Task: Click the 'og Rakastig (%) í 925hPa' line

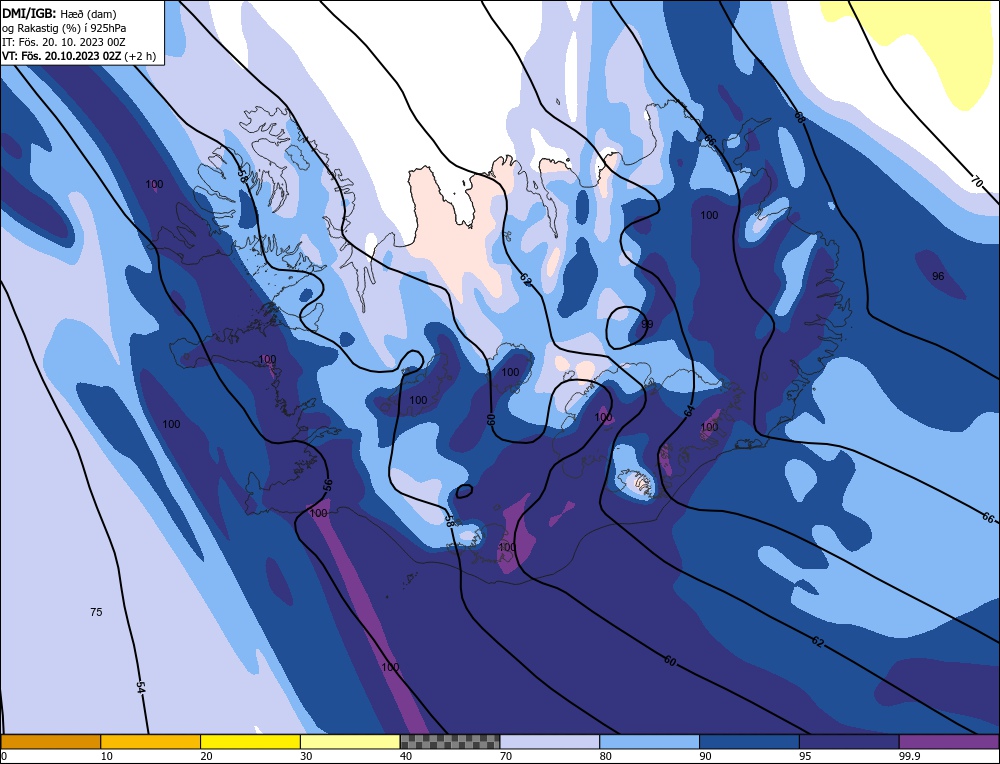Action: (x=64, y=27)
